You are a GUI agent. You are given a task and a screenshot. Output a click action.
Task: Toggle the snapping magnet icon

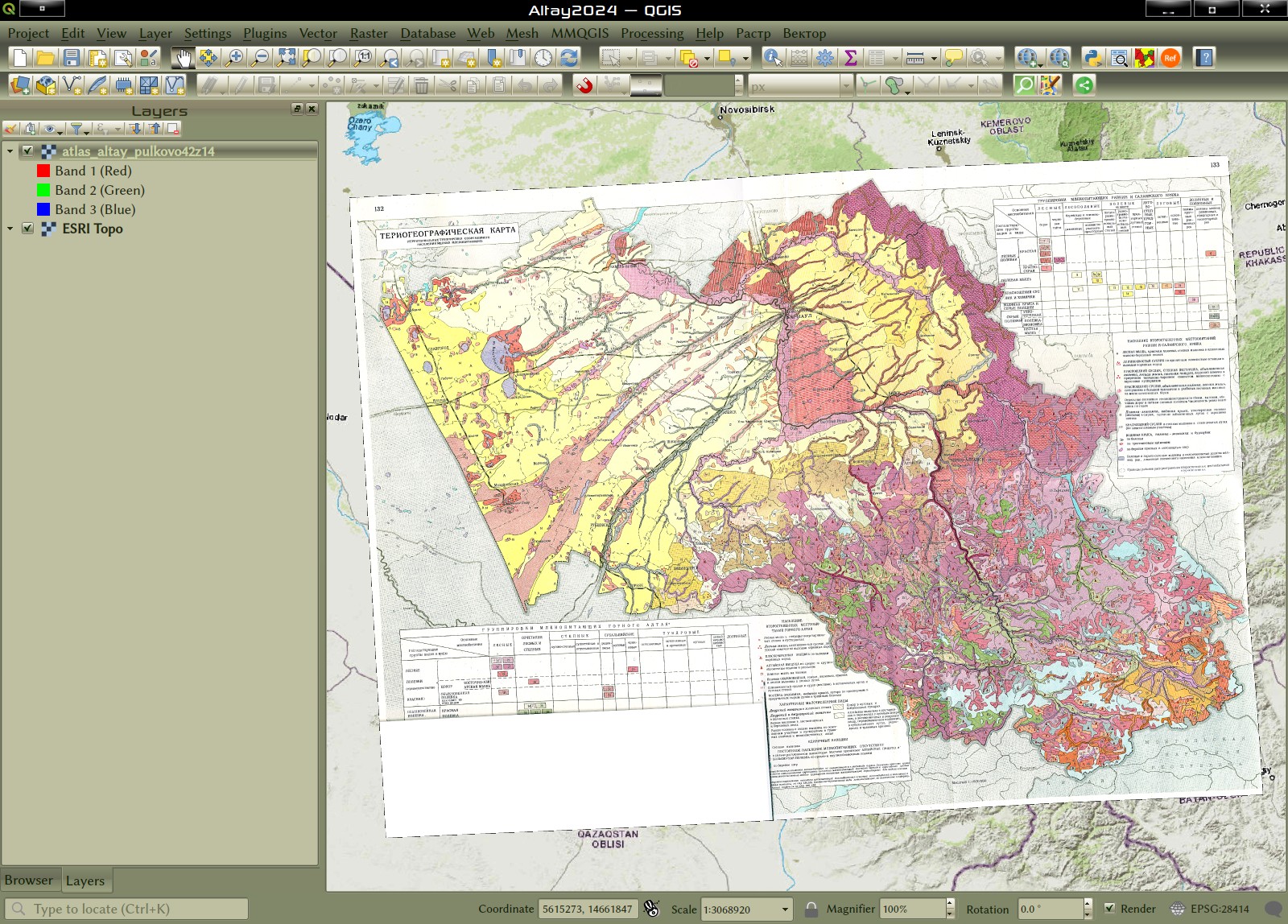[x=584, y=85]
